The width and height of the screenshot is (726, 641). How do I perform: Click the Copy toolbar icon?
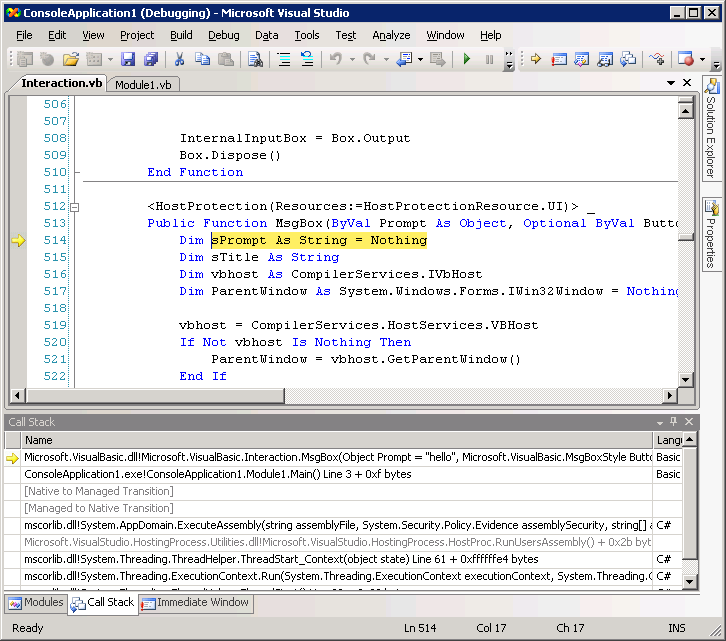(x=202, y=59)
